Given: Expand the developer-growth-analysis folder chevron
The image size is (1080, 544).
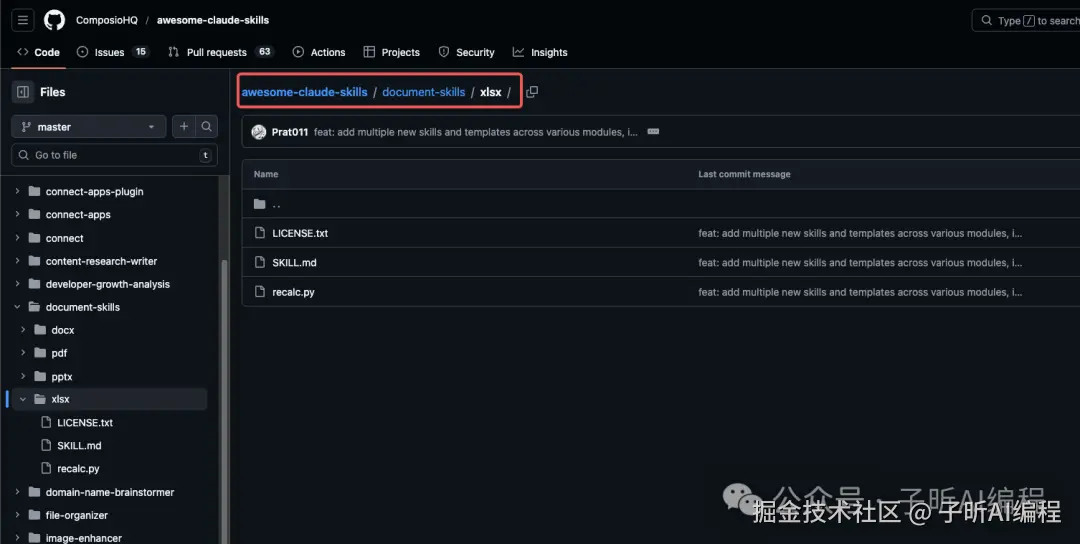Looking at the screenshot, I should pos(17,284).
